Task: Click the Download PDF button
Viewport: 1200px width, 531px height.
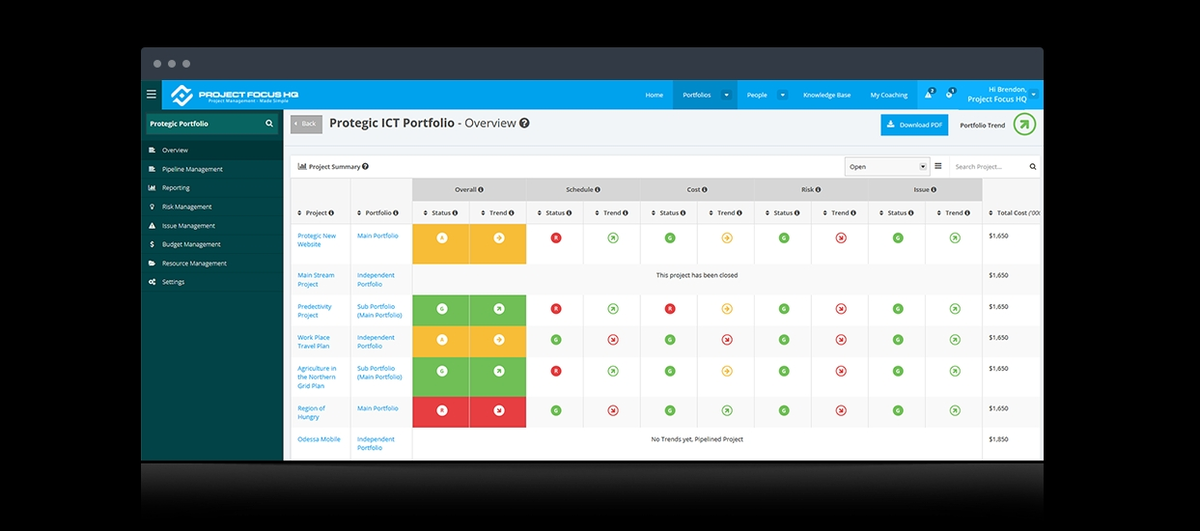Action: coord(914,125)
